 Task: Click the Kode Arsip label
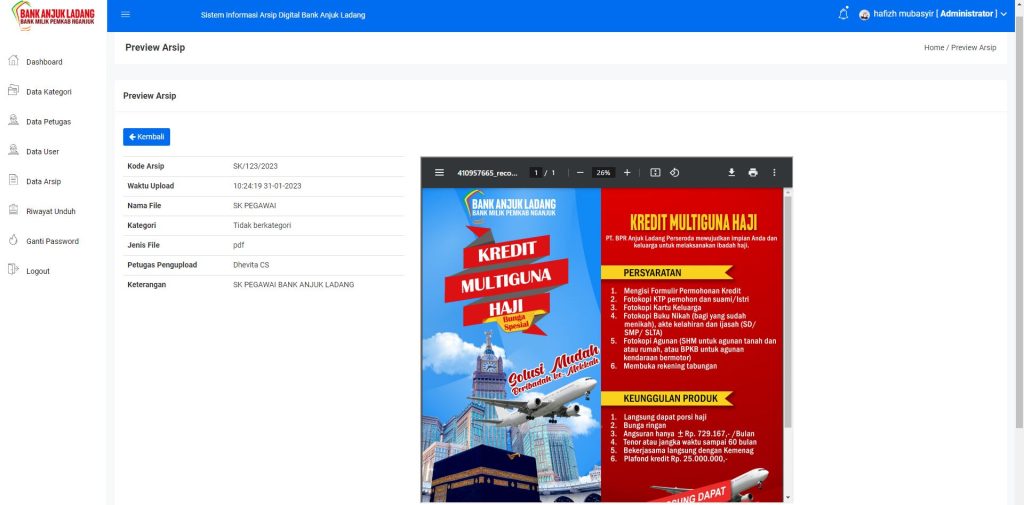click(146, 166)
